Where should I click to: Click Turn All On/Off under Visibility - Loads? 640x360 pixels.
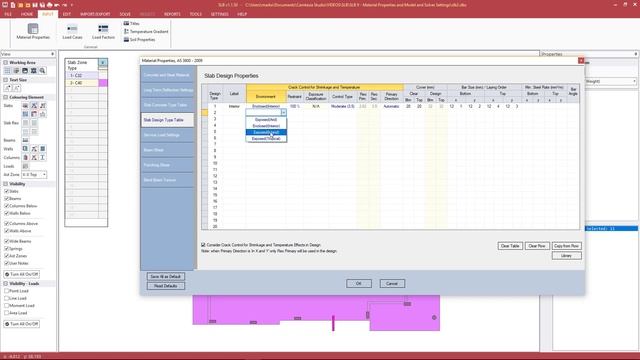pyautogui.click(x=22, y=324)
